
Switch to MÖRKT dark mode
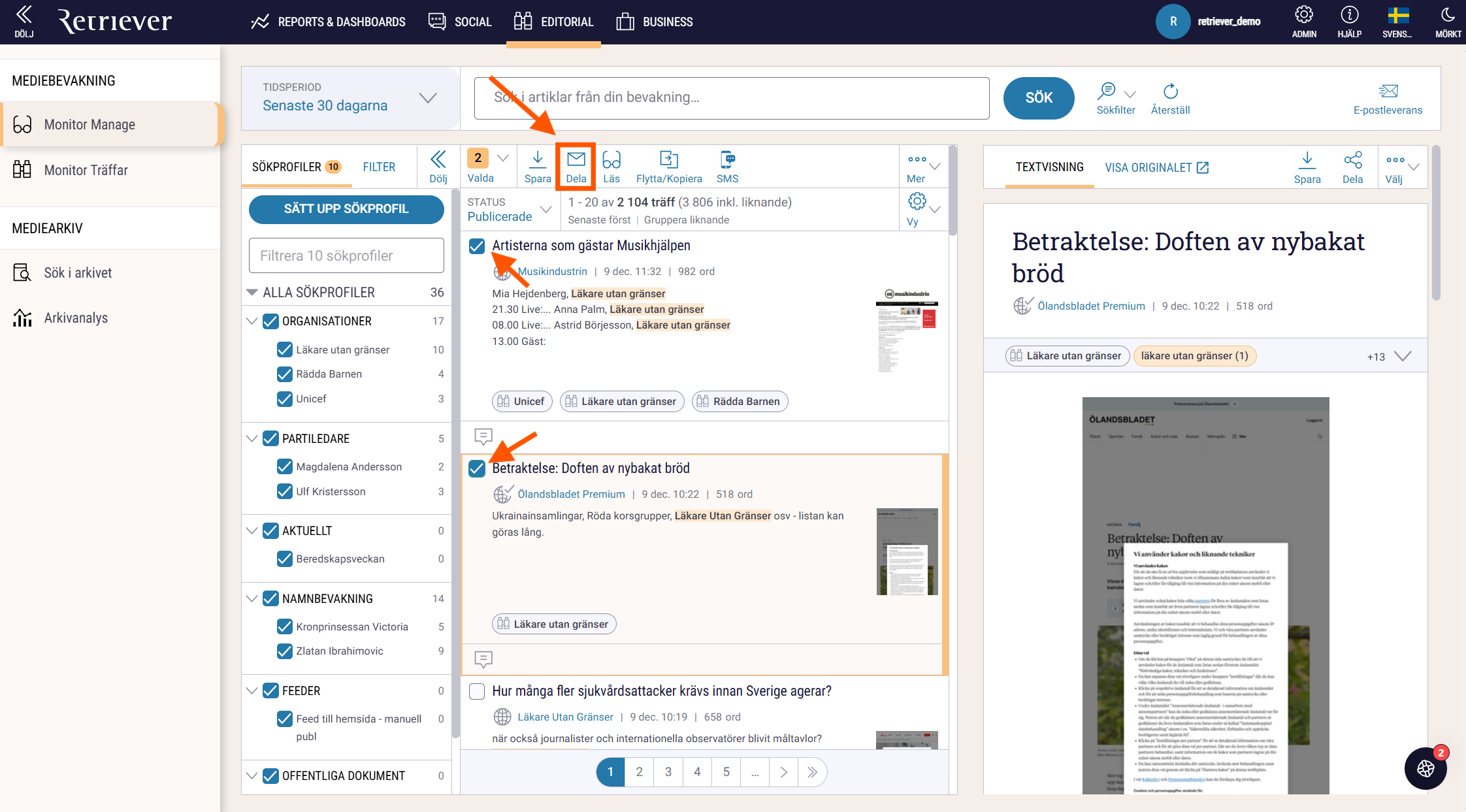(1448, 22)
